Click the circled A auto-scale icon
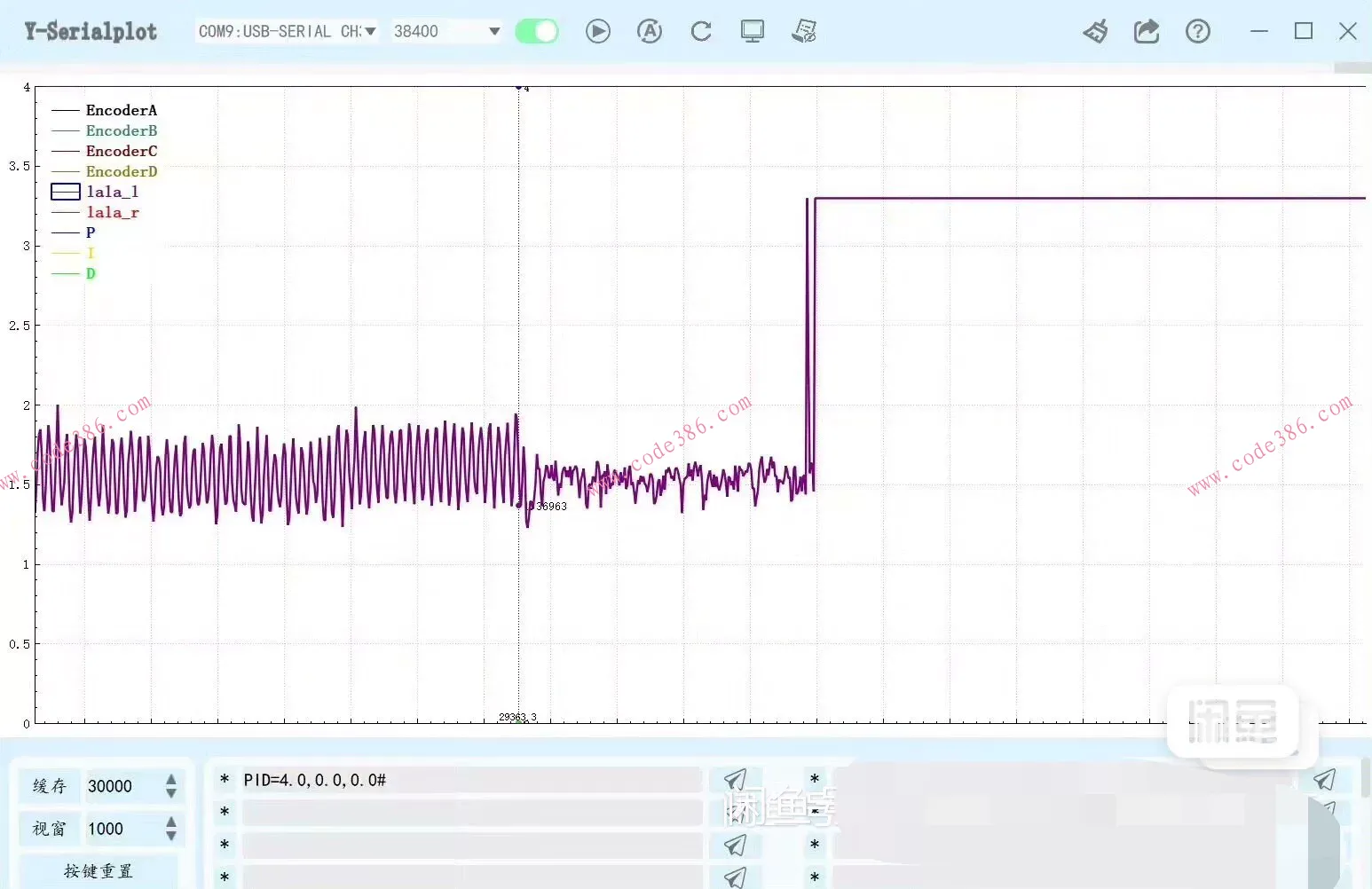Viewport: 1372px width, 889px height. click(650, 32)
